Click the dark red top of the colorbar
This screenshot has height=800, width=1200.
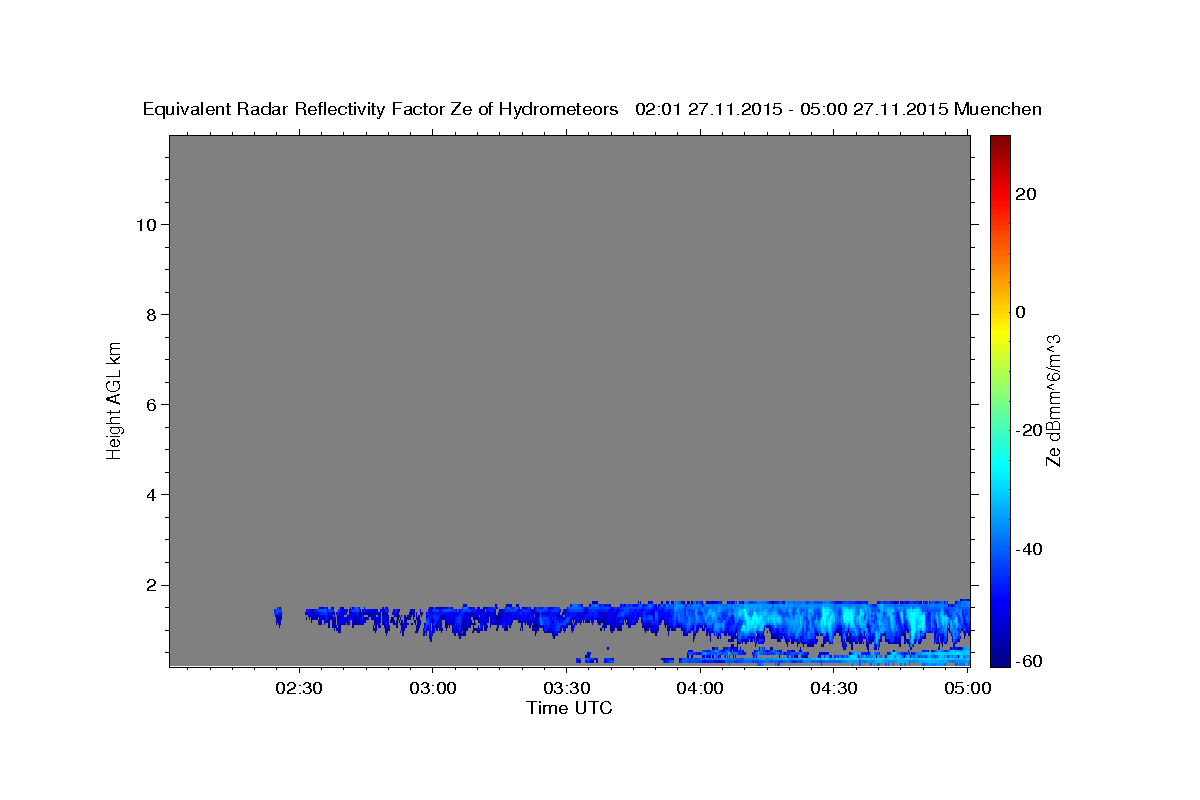(1000, 142)
